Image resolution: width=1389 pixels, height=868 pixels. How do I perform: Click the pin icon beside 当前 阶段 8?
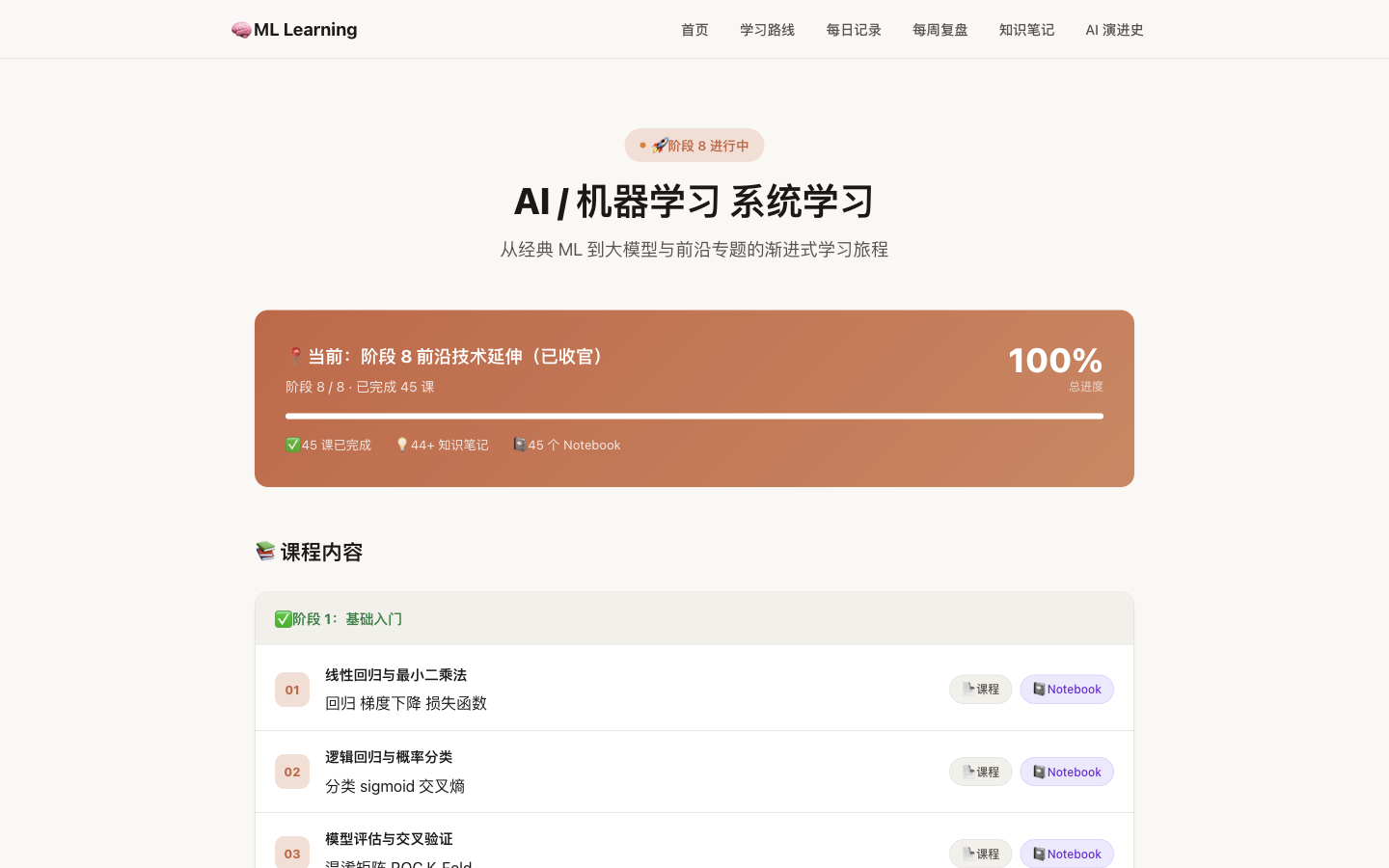click(x=295, y=356)
